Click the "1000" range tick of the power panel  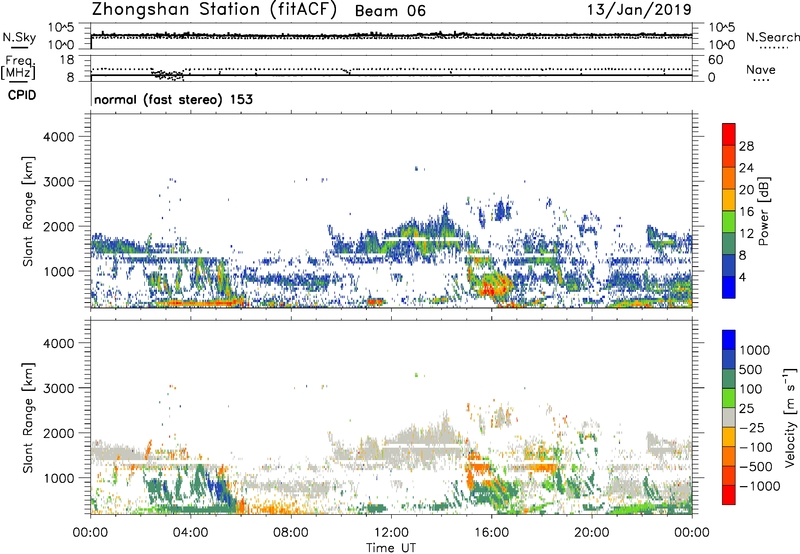58,271
